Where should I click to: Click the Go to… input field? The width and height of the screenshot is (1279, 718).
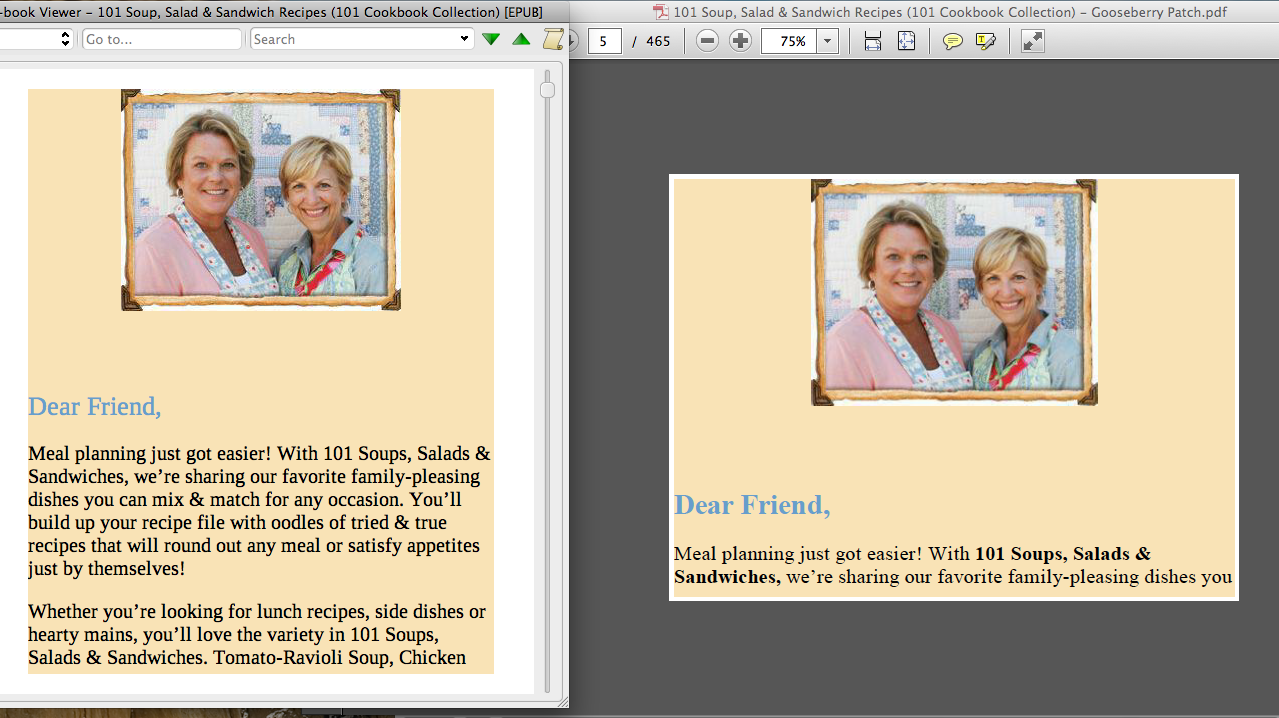point(162,39)
